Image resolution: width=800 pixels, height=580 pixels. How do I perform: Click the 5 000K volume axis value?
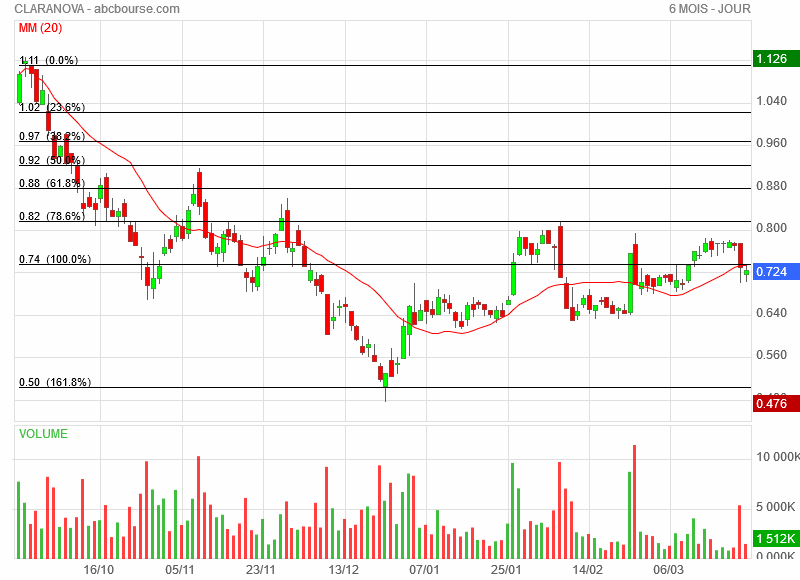[776, 507]
